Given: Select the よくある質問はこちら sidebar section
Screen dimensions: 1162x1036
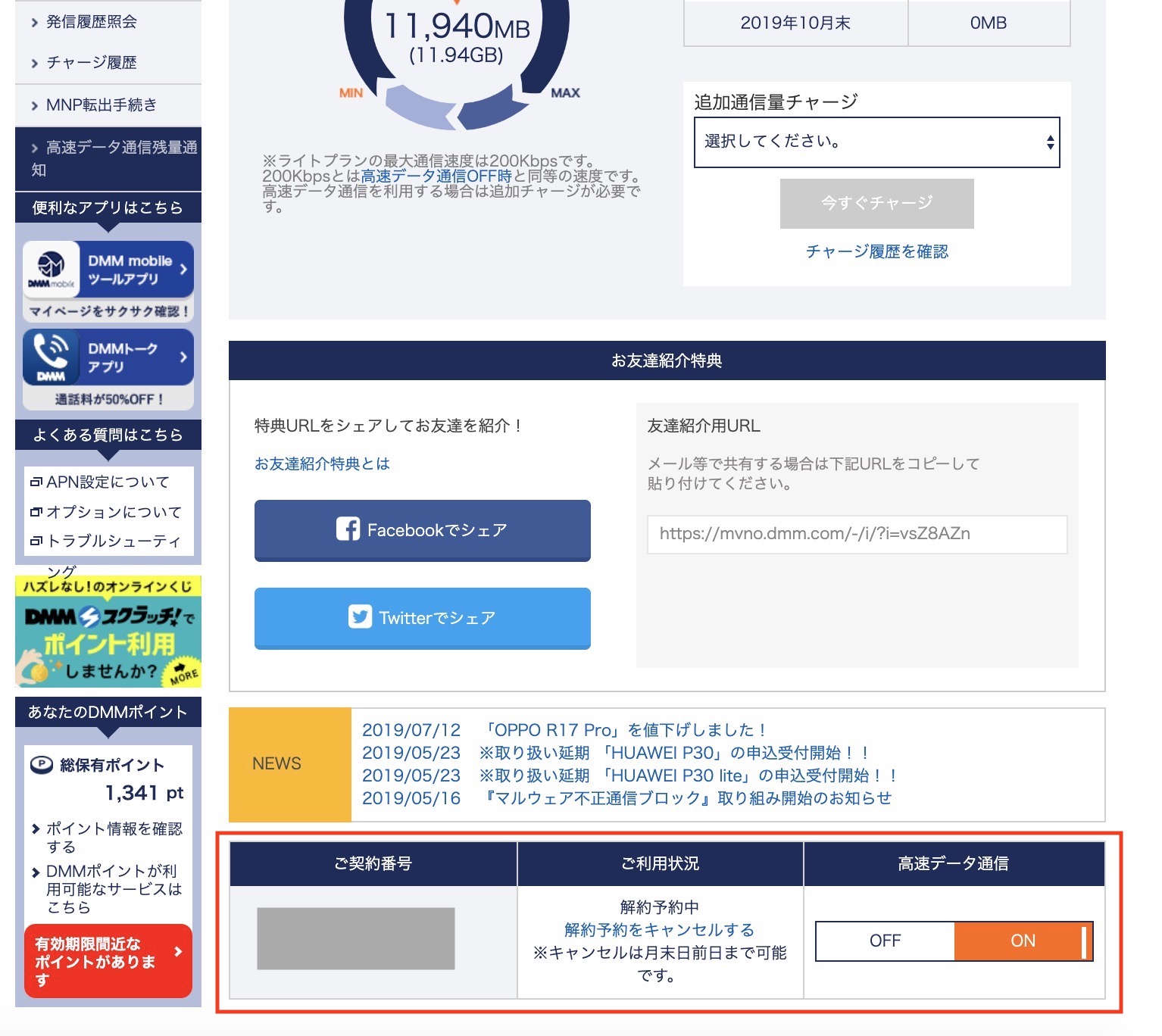Looking at the screenshot, I should pyautogui.click(x=108, y=435).
